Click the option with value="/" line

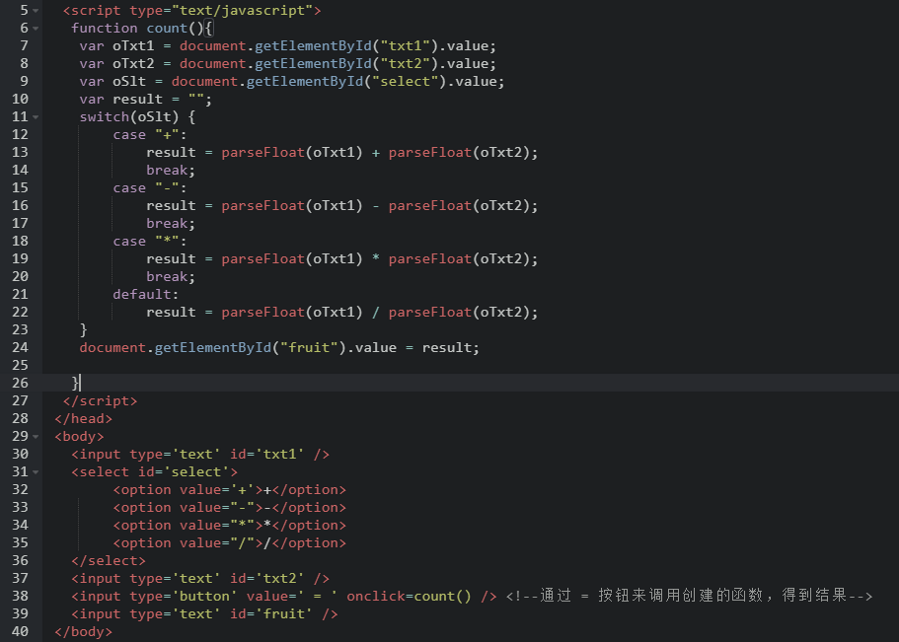coord(229,543)
